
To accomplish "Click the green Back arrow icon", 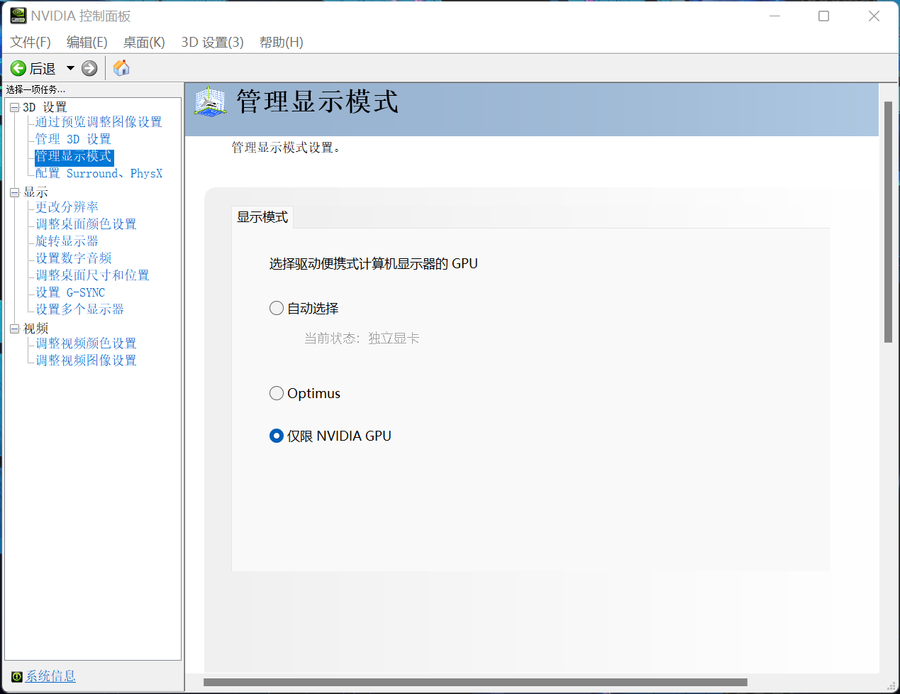I will [18, 68].
